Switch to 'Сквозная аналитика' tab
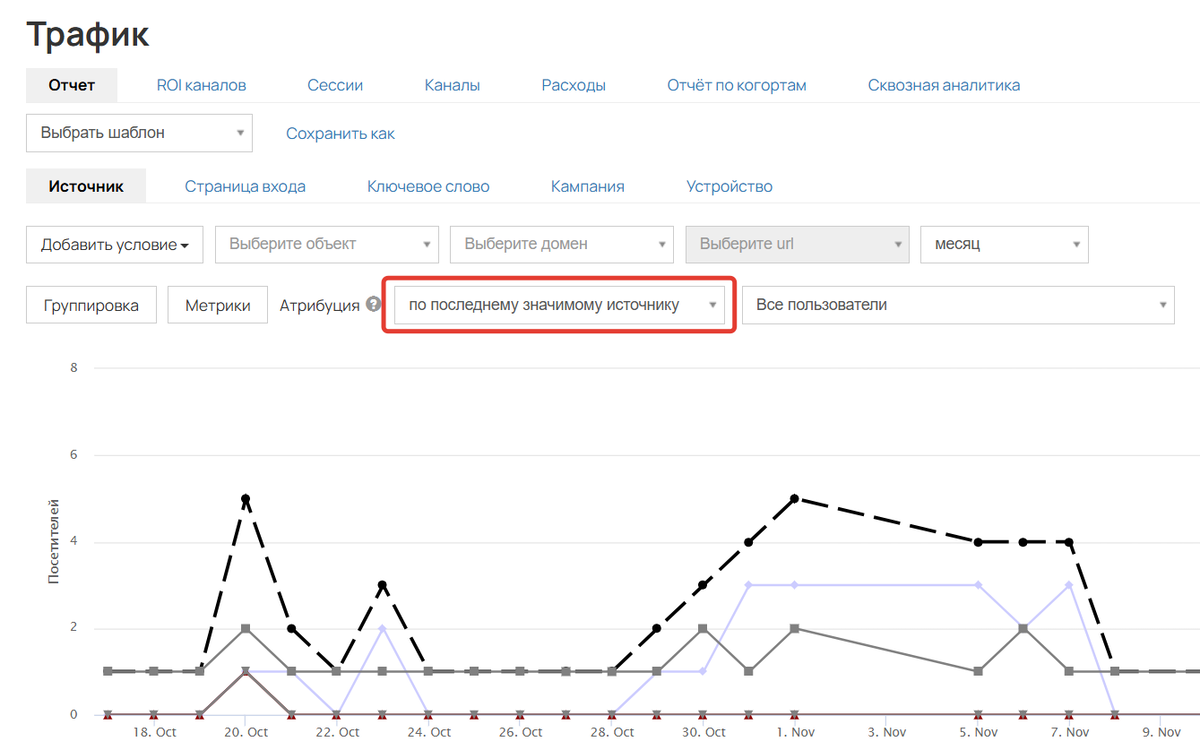 (943, 85)
